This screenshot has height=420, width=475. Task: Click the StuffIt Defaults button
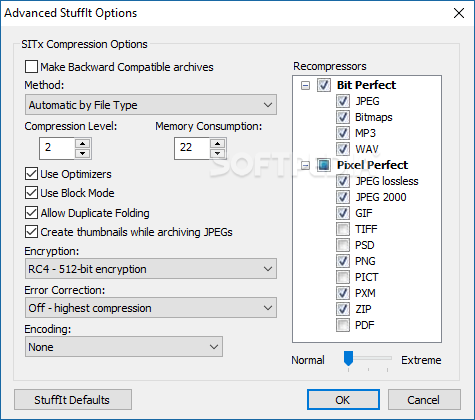point(73,400)
